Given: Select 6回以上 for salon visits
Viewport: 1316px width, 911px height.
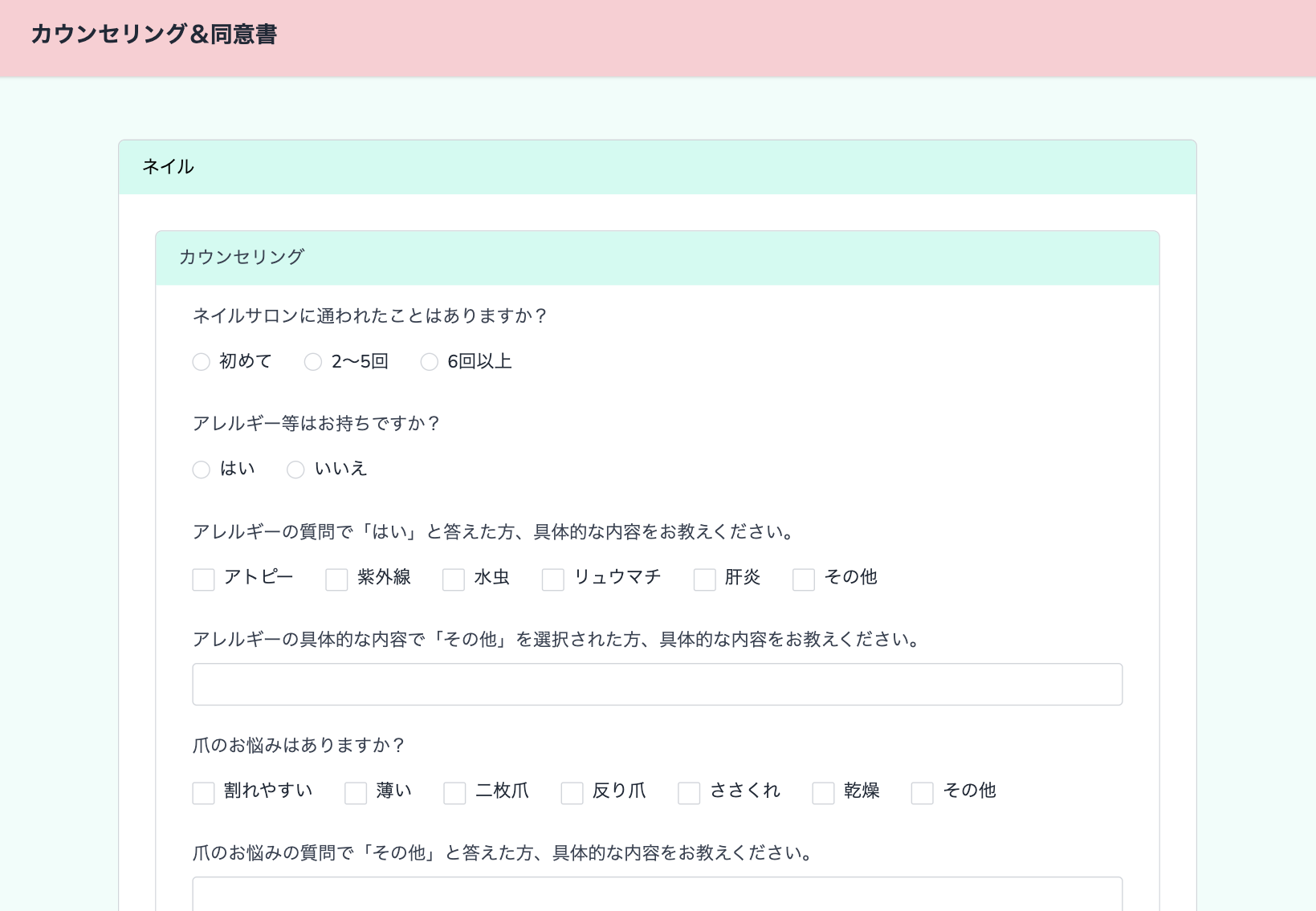Looking at the screenshot, I should click(x=430, y=362).
